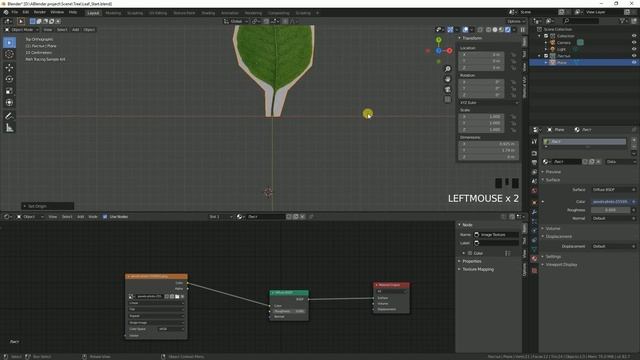
Task: Select the Transform tool
Action: [9, 103]
